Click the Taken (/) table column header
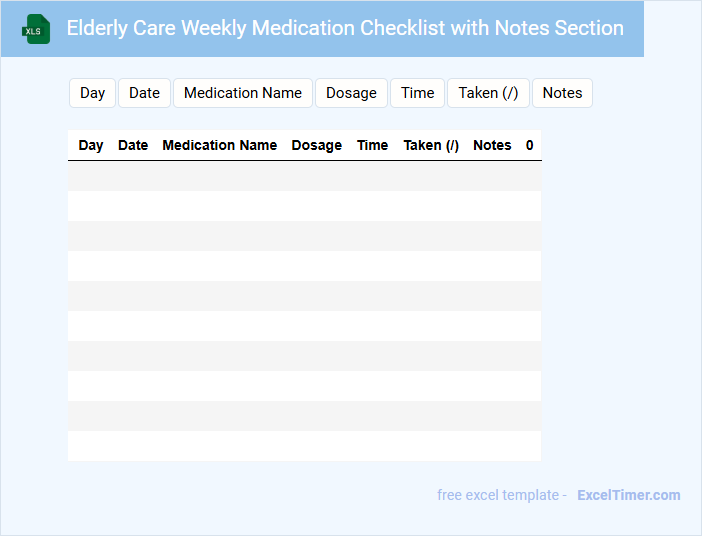This screenshot has height=536, width=702. (431, 145)
